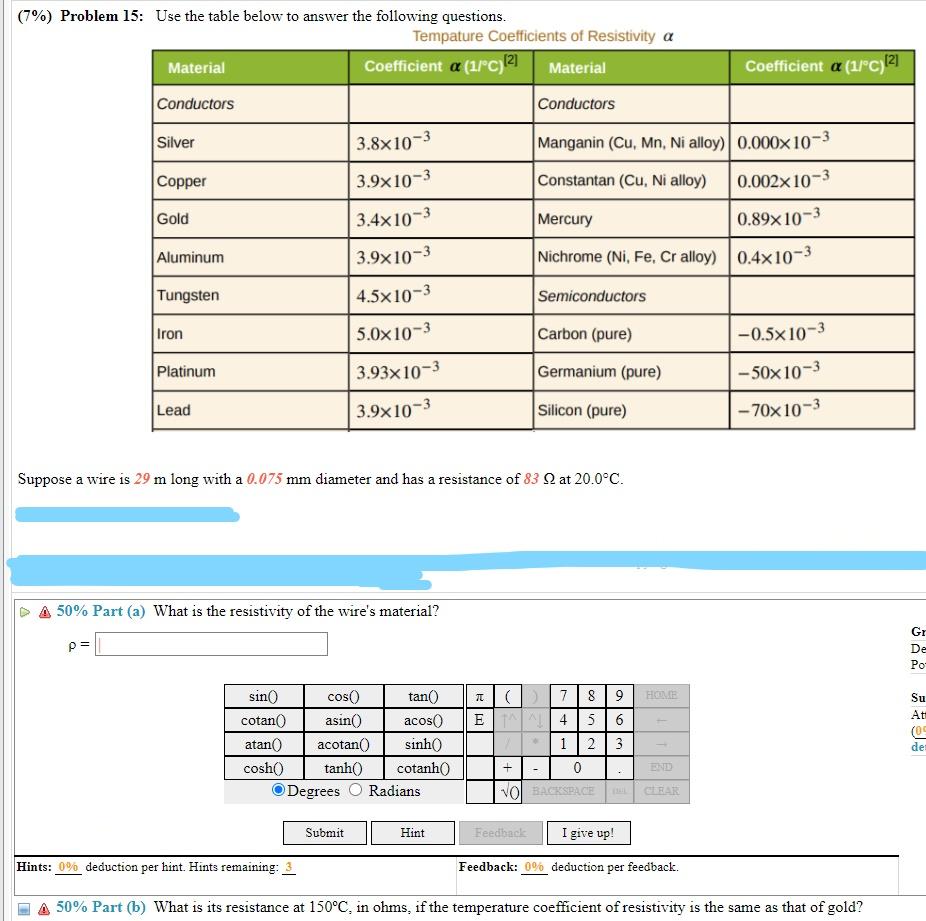Viewport: 926px width, 921px height.
Task: Click the I give up! button
Action: [588, 832]
